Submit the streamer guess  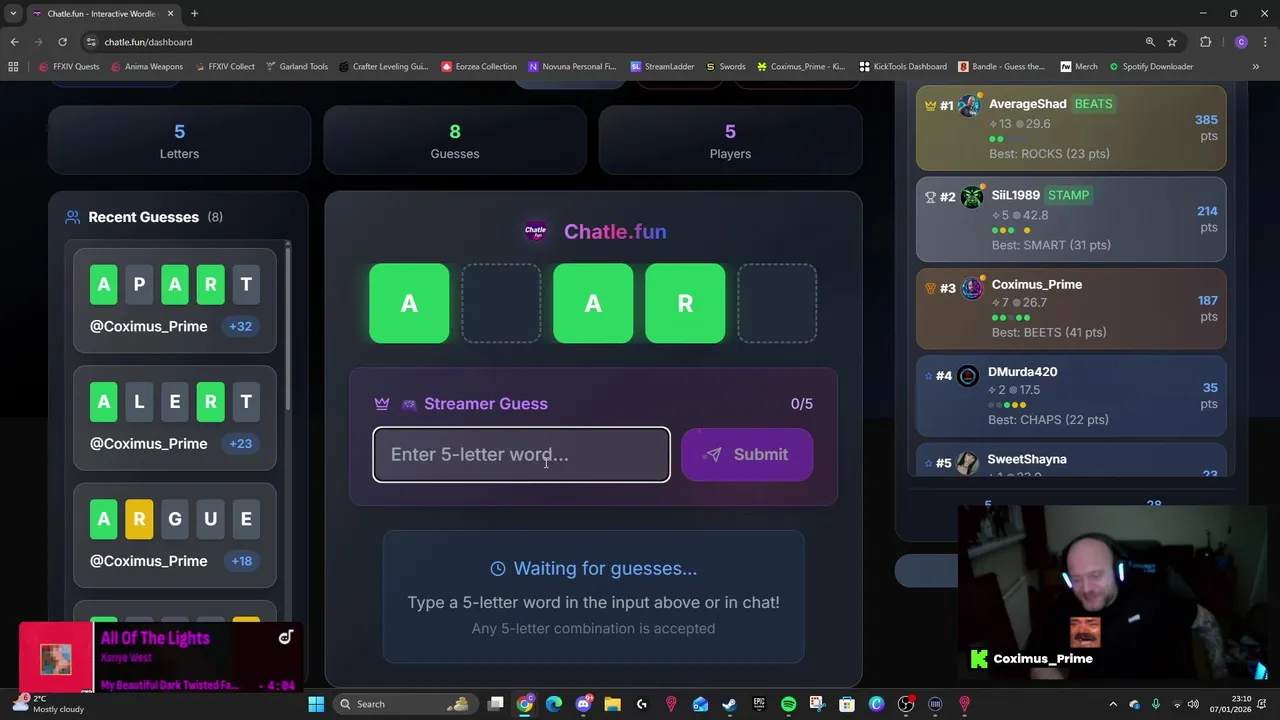click(x=747, y=454)
